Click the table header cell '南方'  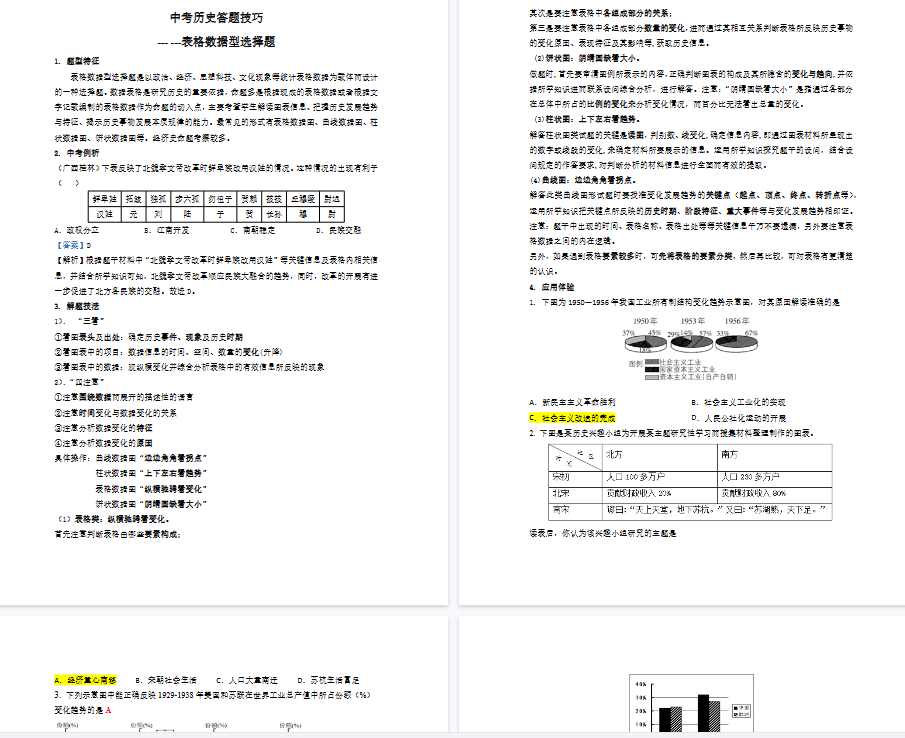[x=775, y=458]
